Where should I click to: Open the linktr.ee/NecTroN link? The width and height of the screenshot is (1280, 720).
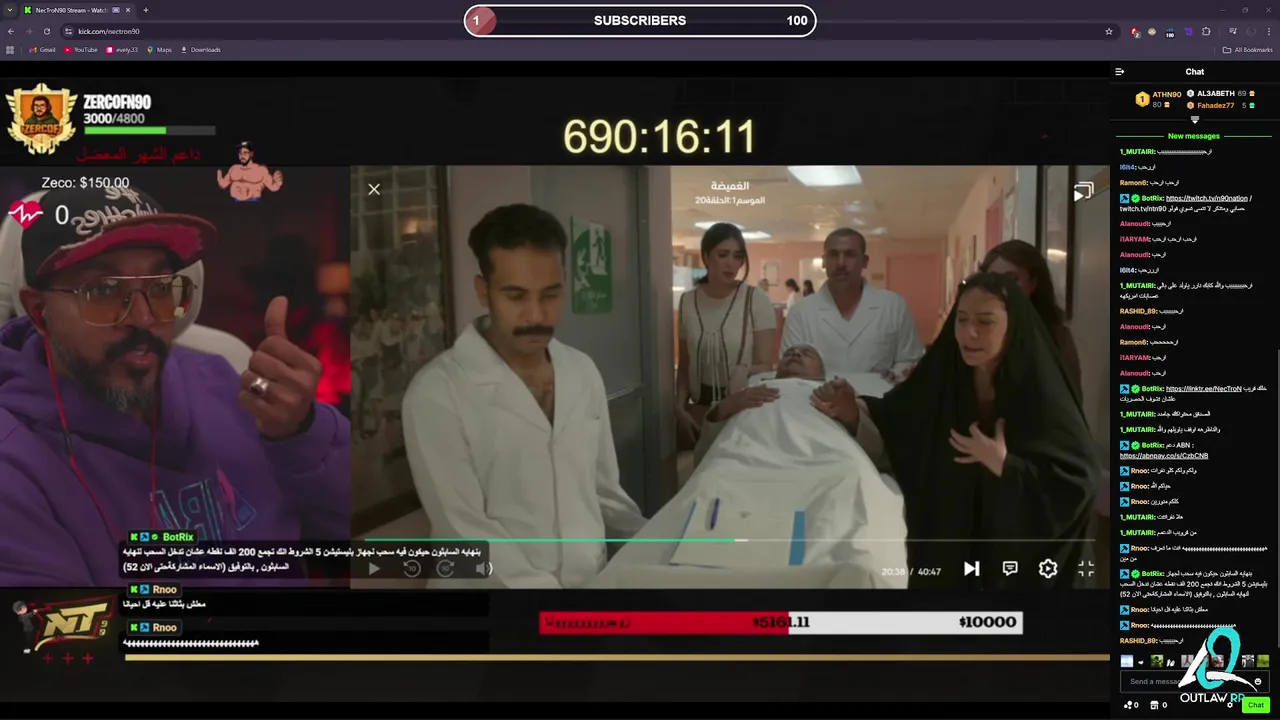tap(1203, 388)
